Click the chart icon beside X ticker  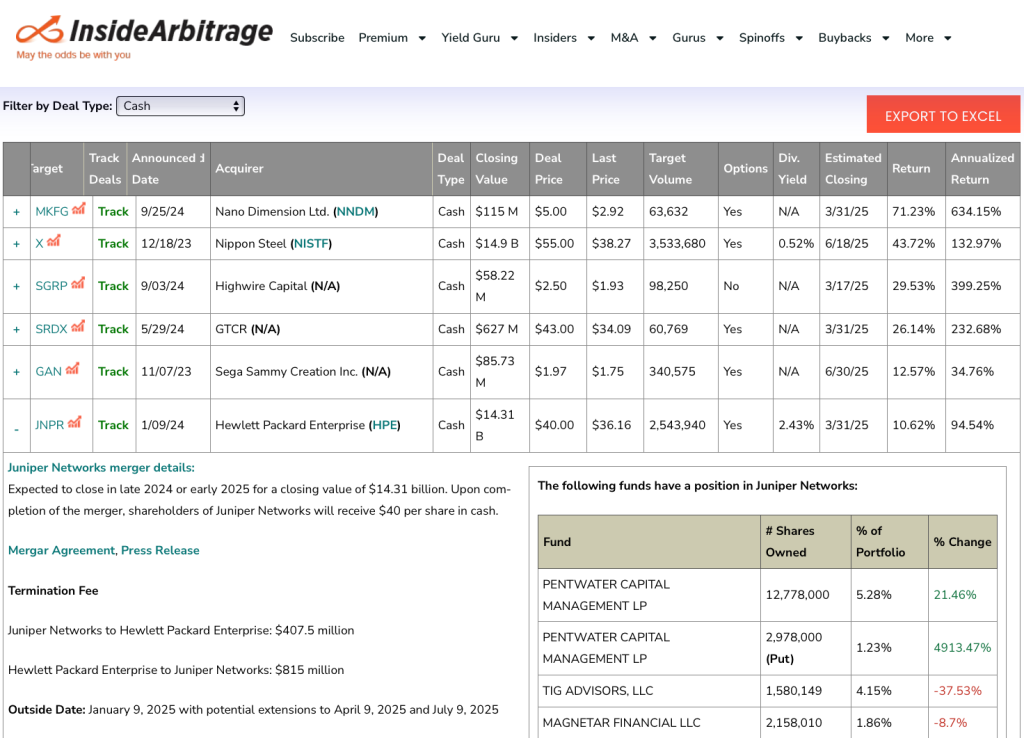[x=54, y=241]
